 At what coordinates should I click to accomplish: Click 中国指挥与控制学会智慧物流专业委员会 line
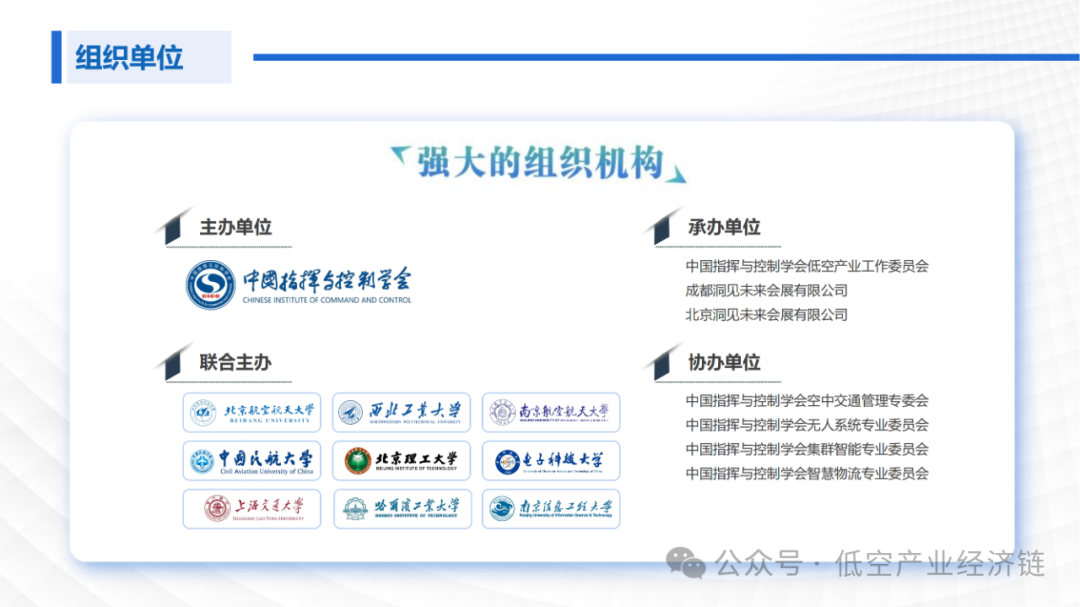[807, 473]
